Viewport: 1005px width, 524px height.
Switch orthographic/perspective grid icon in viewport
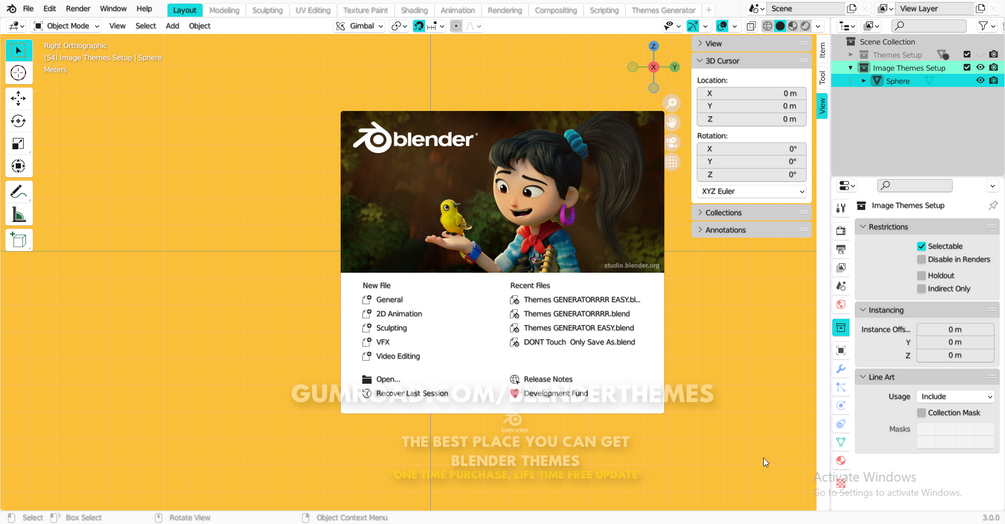(x=672, y=162)
